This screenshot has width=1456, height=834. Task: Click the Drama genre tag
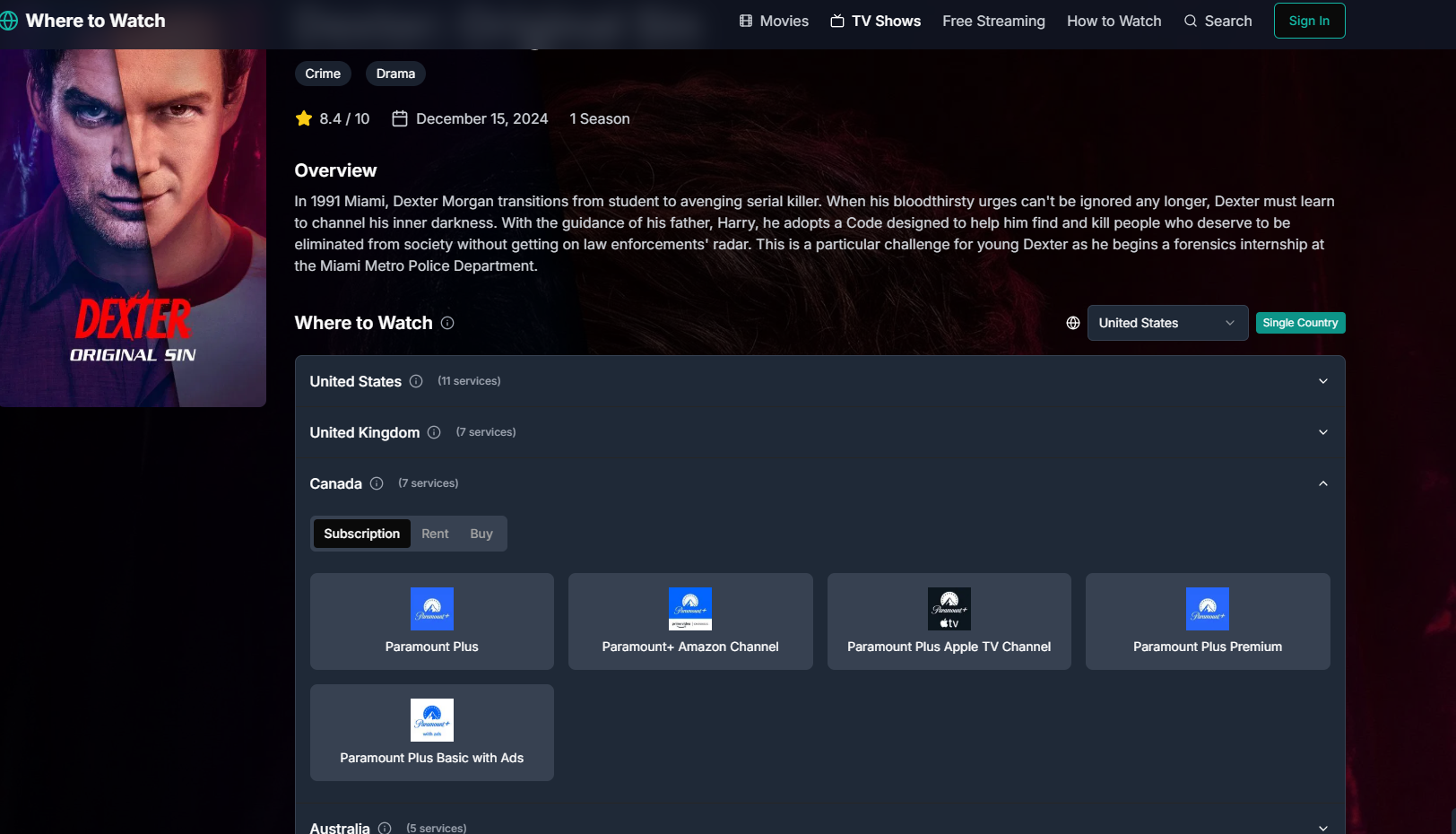395,74
